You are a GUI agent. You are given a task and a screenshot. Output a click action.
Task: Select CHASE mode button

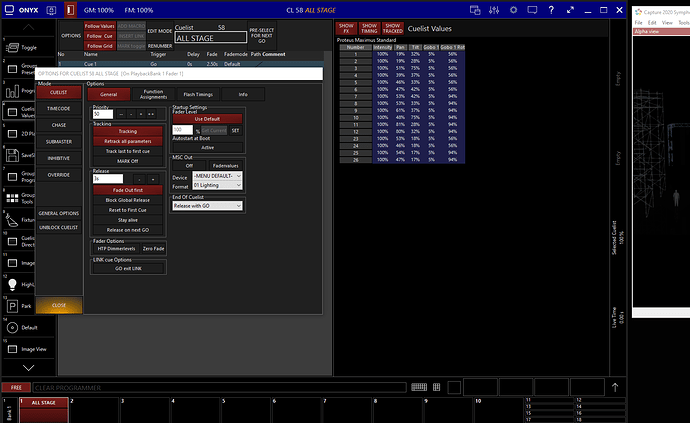pyautogui.click(x=59, y=125)
